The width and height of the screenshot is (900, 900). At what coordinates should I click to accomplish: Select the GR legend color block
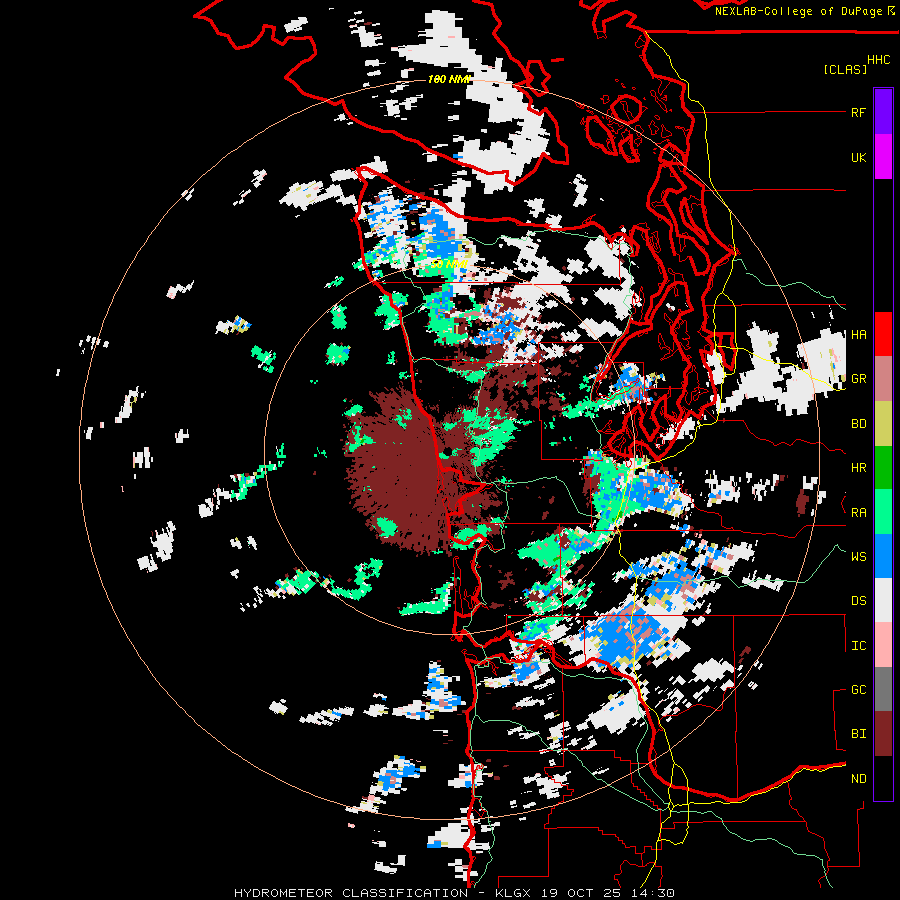point(883,379)
